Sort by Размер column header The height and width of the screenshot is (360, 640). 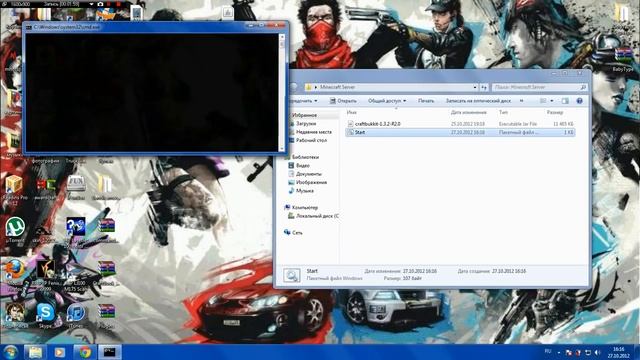[x=555, y=112]
